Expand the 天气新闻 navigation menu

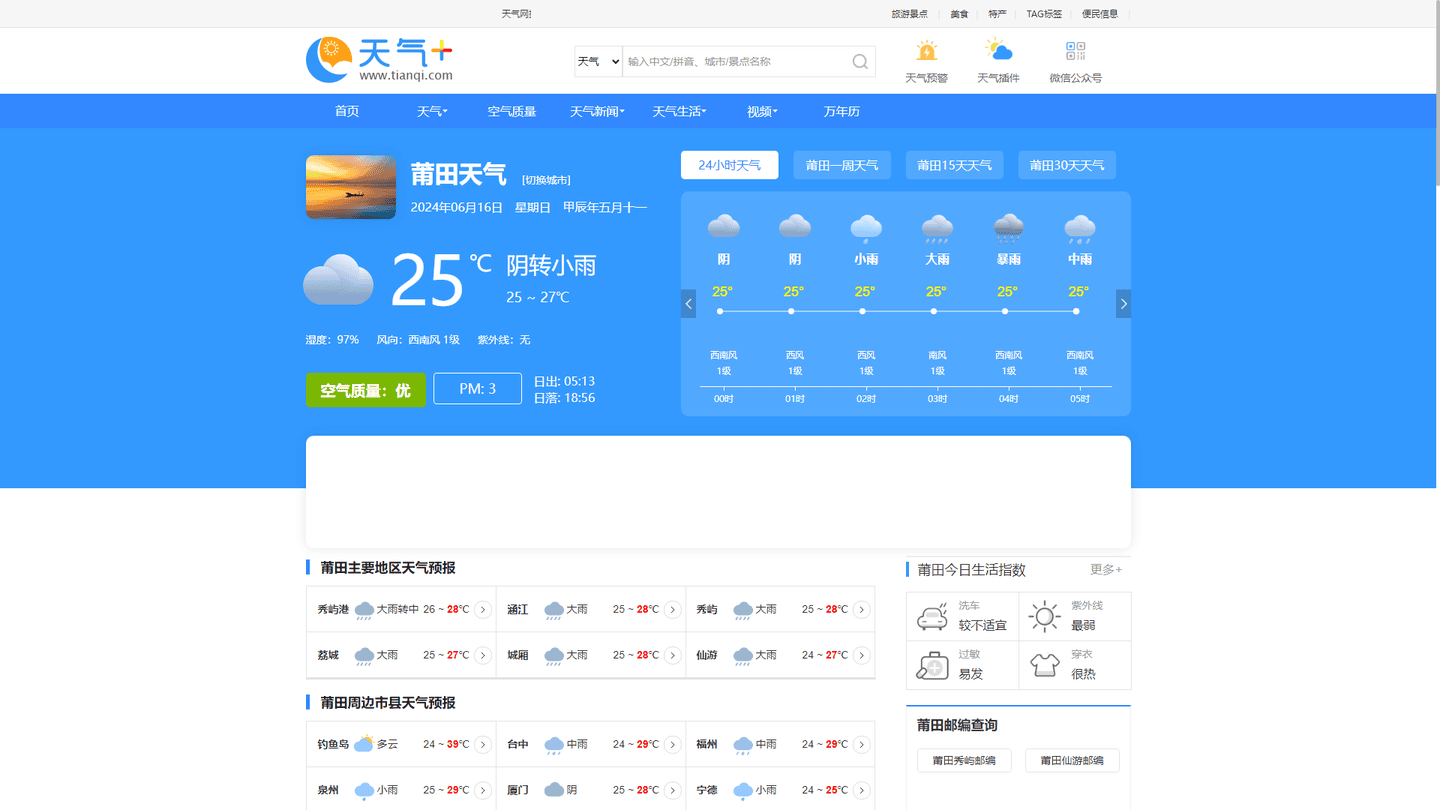click(597, 111)
